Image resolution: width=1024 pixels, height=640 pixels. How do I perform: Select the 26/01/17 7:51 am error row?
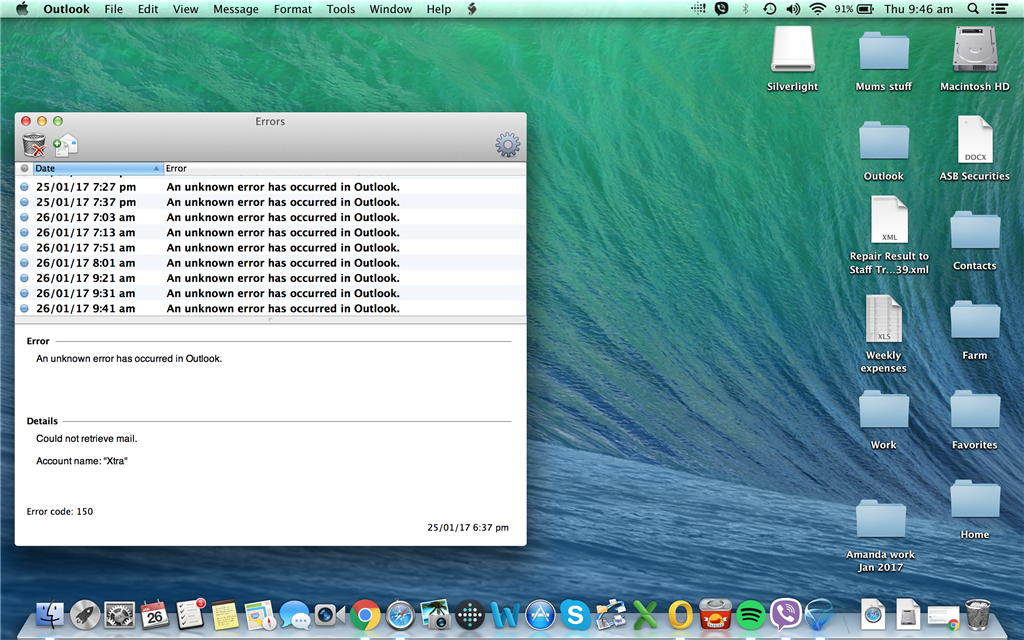coord(270,248)
